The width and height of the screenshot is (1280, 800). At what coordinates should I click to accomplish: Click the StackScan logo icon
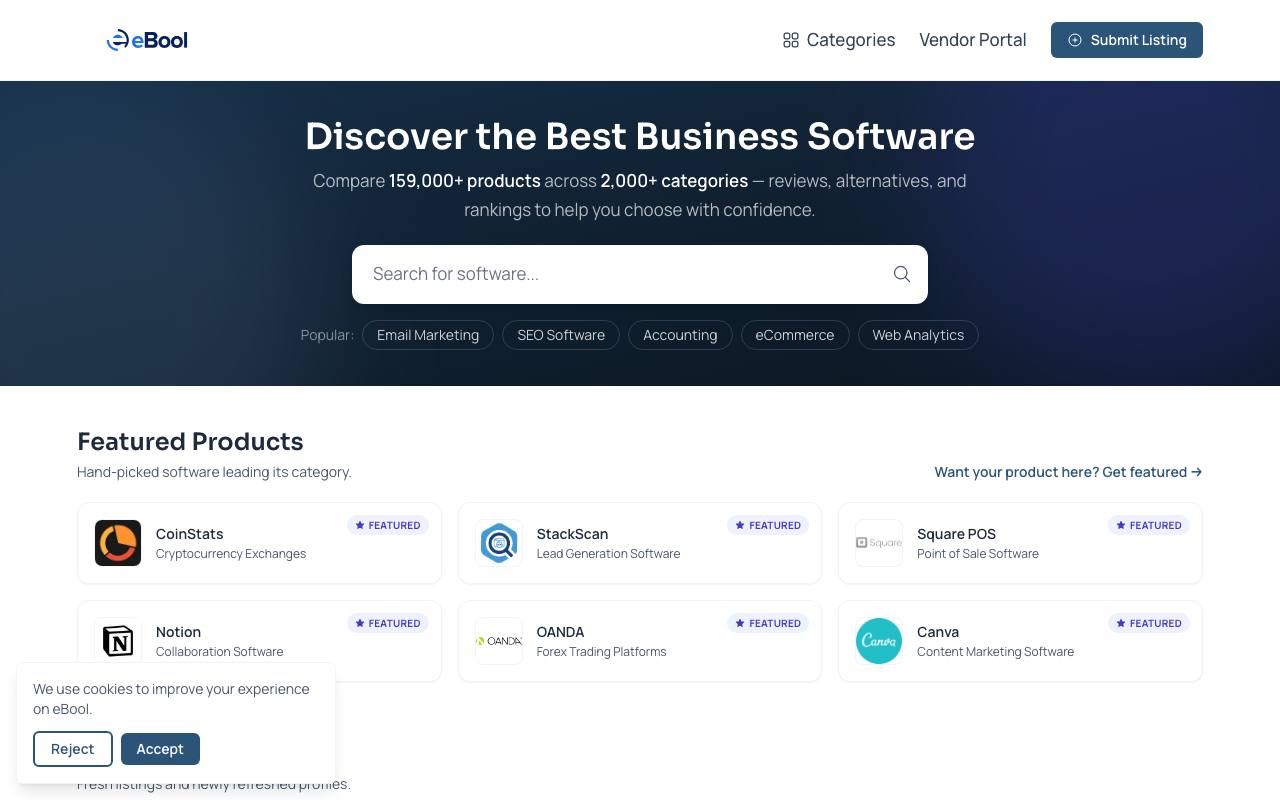[x=499, y=543]
